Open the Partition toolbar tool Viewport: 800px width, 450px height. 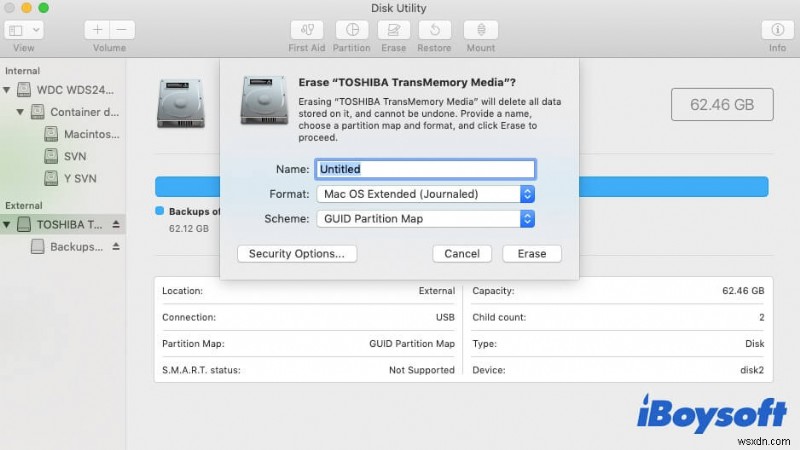coord(352,30)
